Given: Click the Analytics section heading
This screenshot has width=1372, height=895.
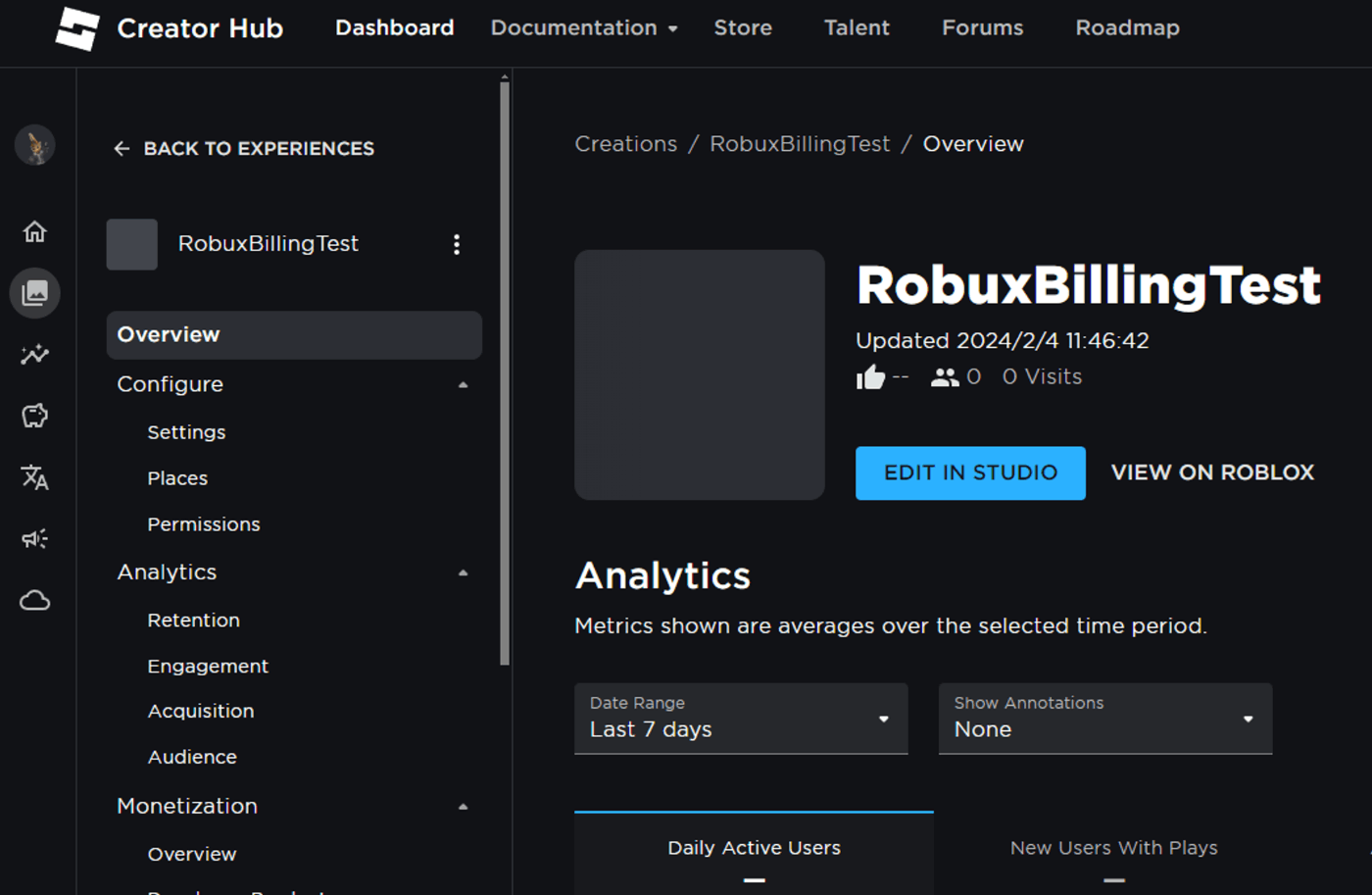Looking at the screenshot, I should [662, 575].
